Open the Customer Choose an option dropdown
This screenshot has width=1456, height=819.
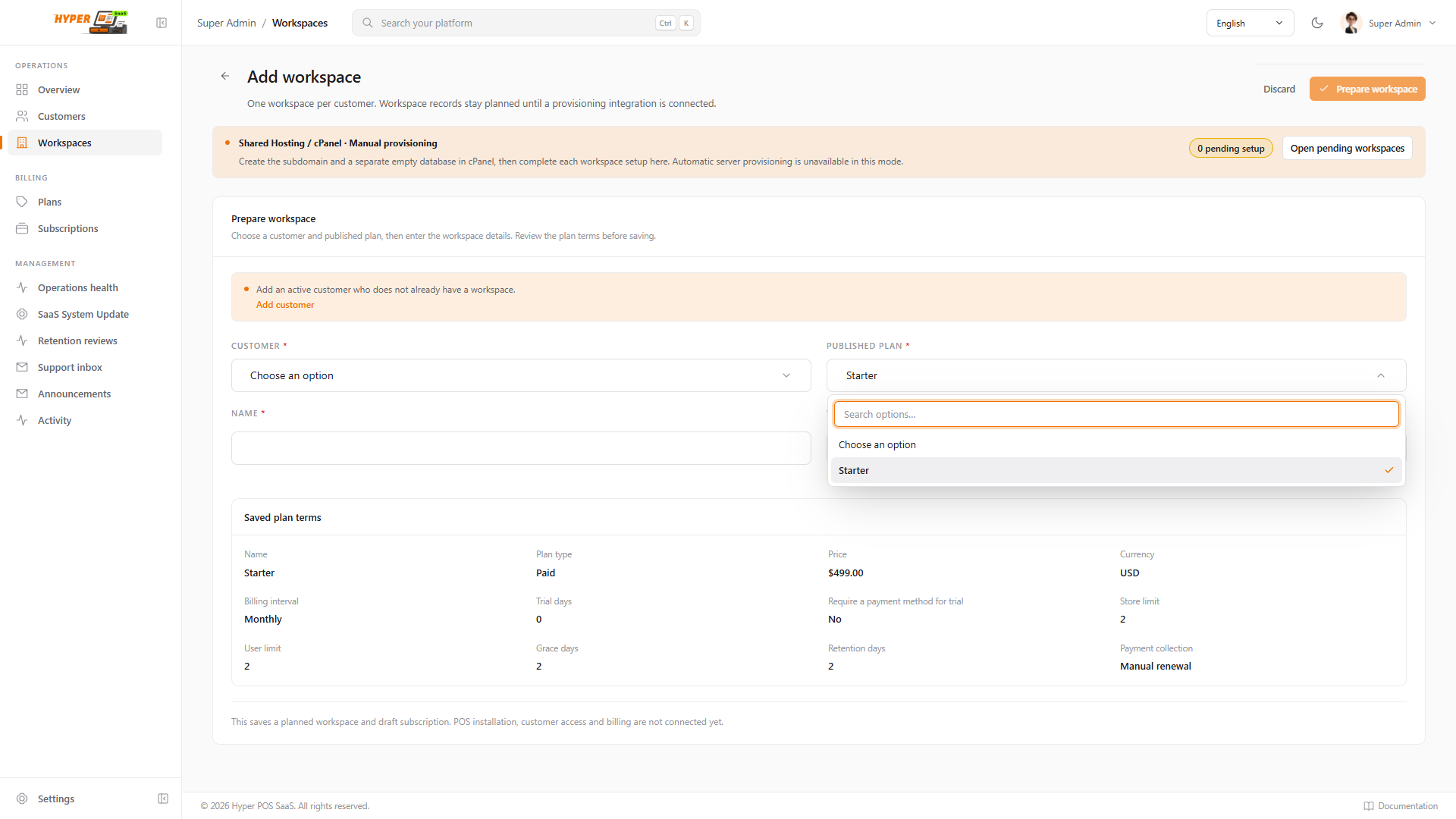(x=521, y=375)
